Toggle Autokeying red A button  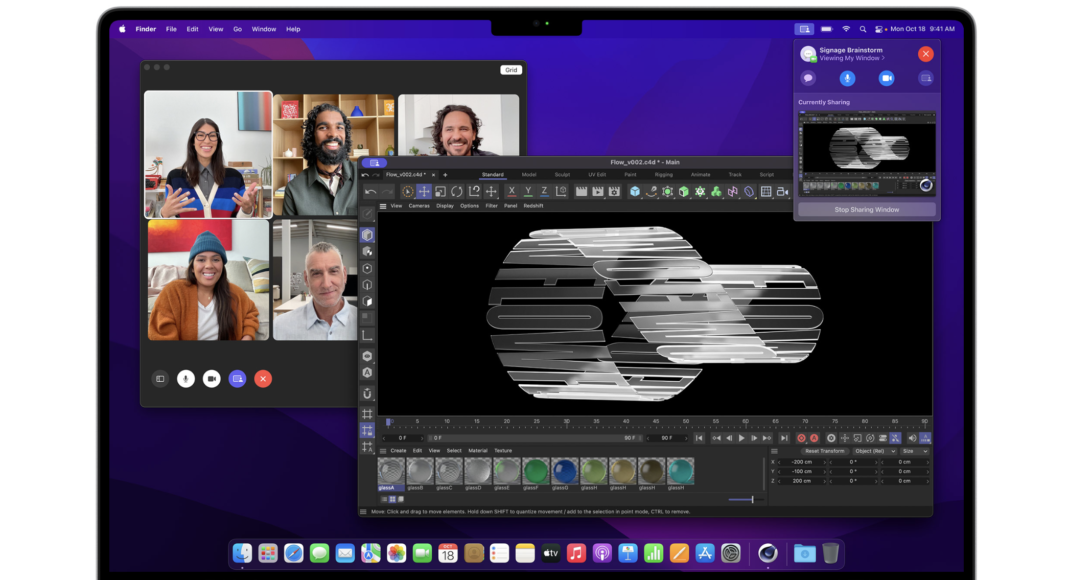tap(814, 438)
